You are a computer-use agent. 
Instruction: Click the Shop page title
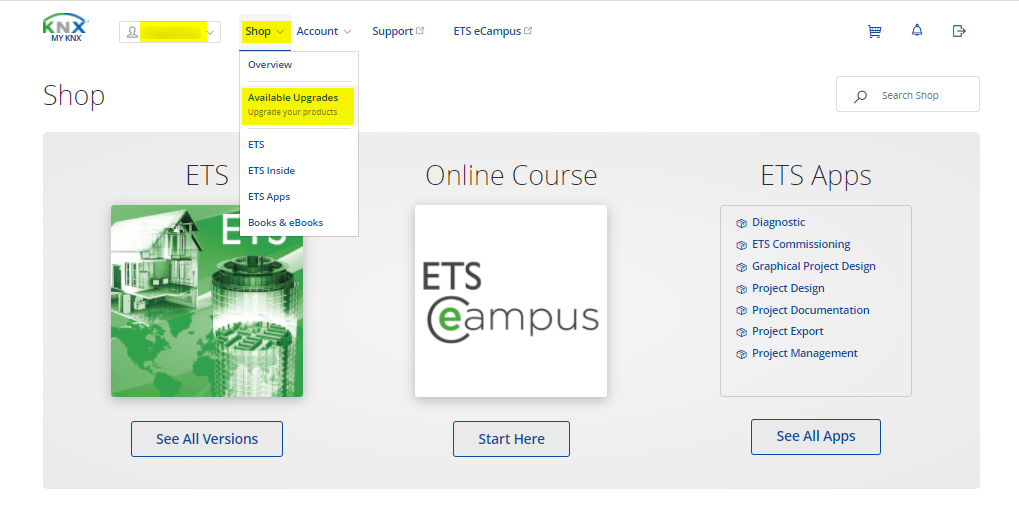[x=74, y=95]
